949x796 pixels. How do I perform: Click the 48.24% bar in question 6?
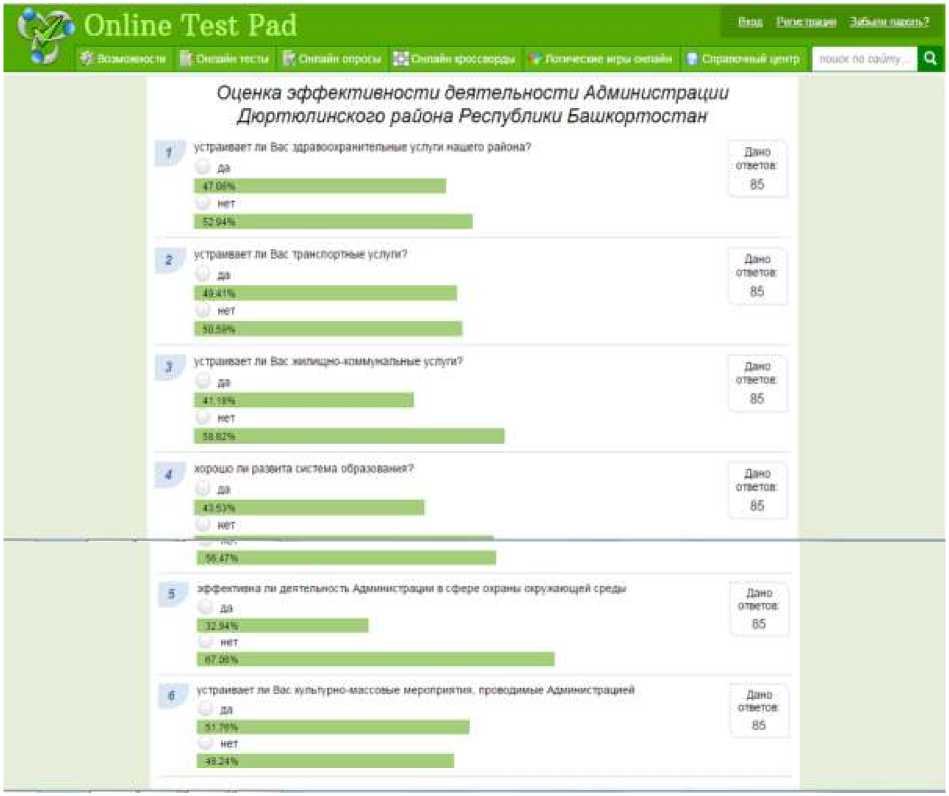[325, 761]
